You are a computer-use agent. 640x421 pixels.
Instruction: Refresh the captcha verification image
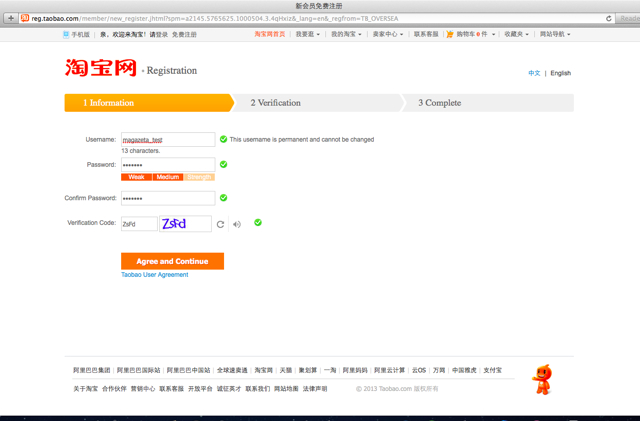pos(220,224)
